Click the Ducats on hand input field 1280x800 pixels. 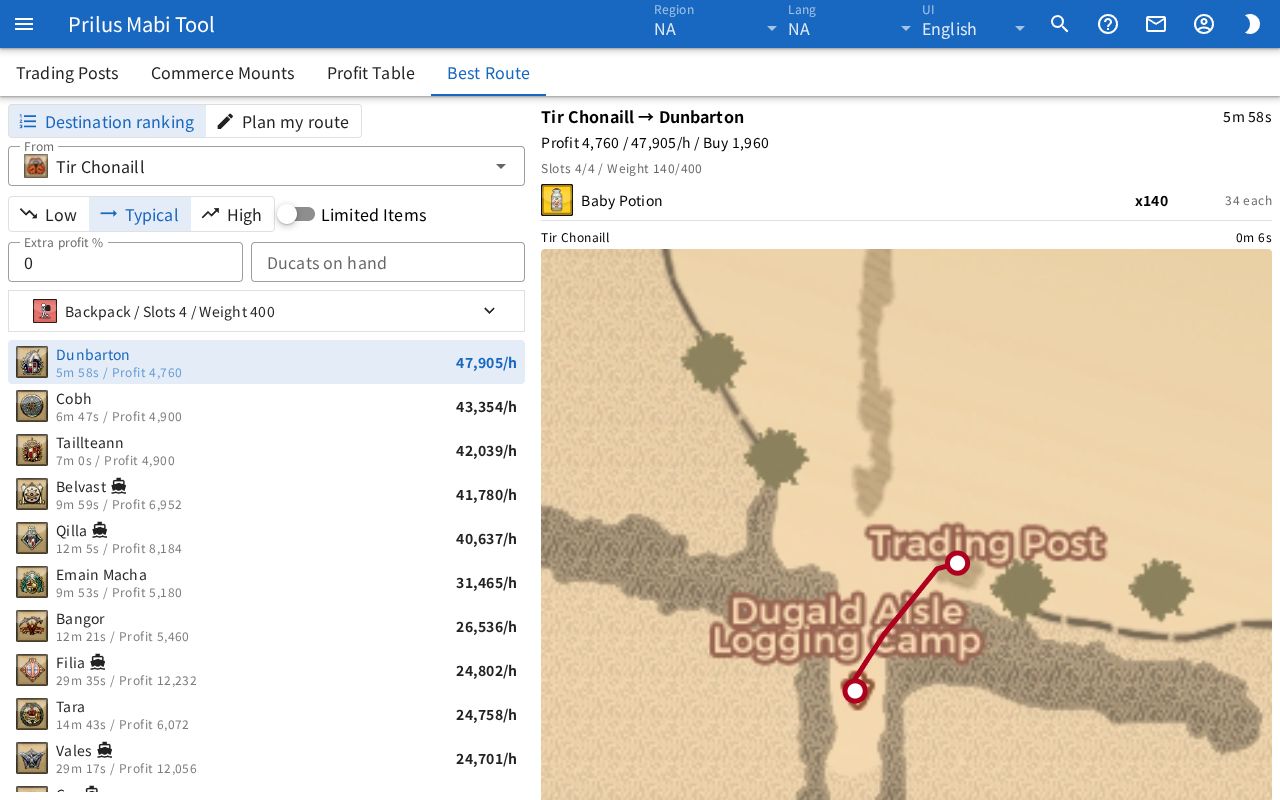click(x=388, y=262)
